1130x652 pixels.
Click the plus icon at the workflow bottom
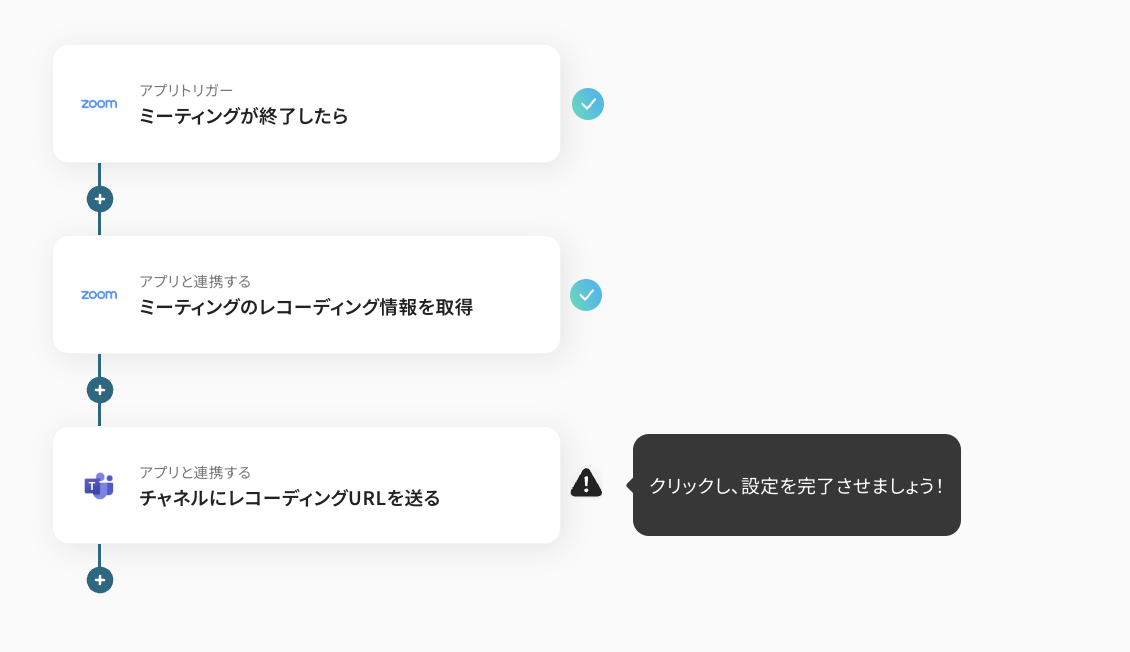click(99, 580)
